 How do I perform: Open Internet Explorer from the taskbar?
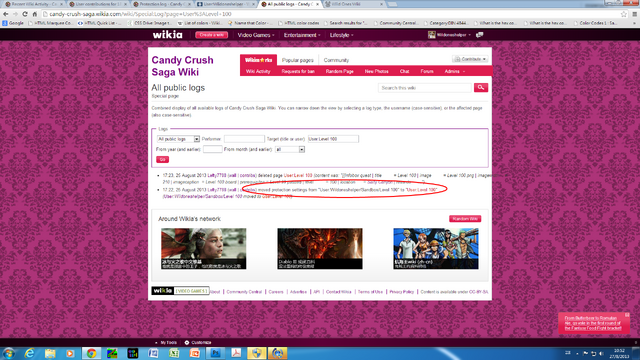[29, 353]
